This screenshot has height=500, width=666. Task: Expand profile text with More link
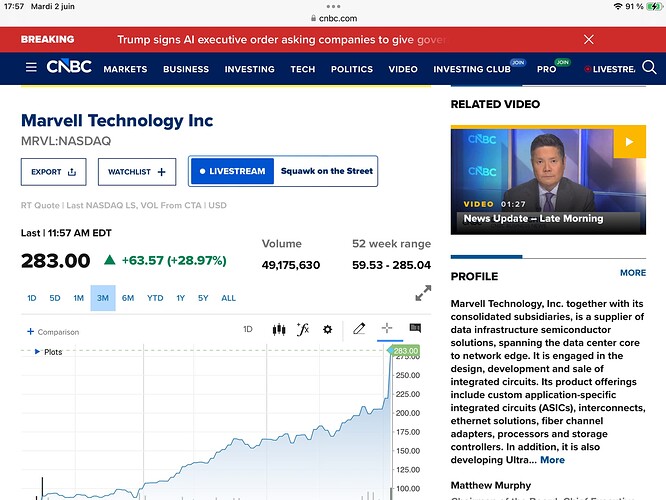coord(552,460)
